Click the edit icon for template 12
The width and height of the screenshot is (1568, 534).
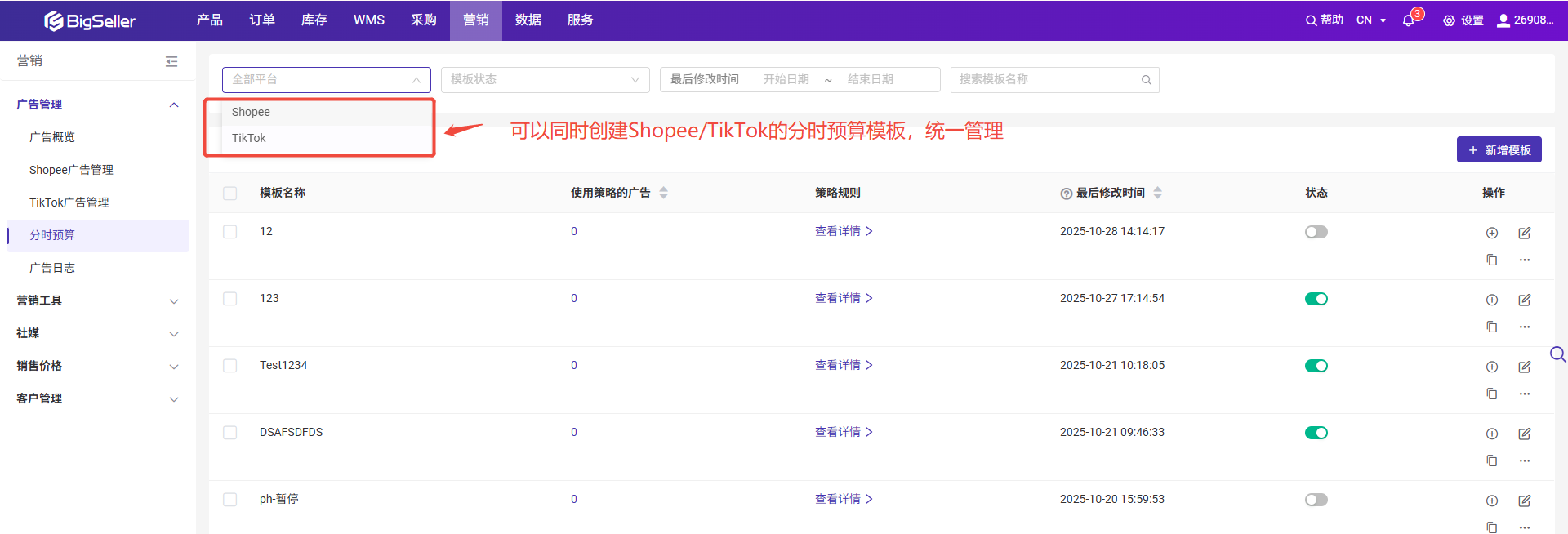tap(1524, 233)
